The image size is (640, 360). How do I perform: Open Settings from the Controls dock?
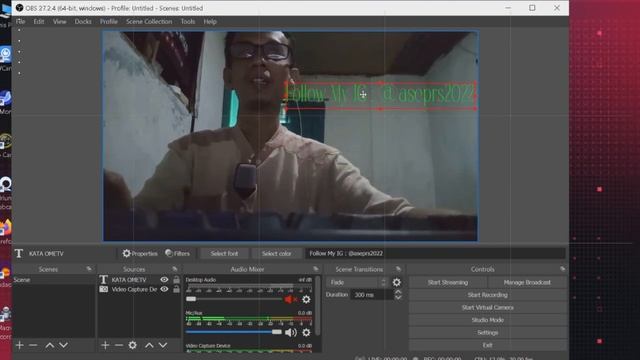(487, 333)
